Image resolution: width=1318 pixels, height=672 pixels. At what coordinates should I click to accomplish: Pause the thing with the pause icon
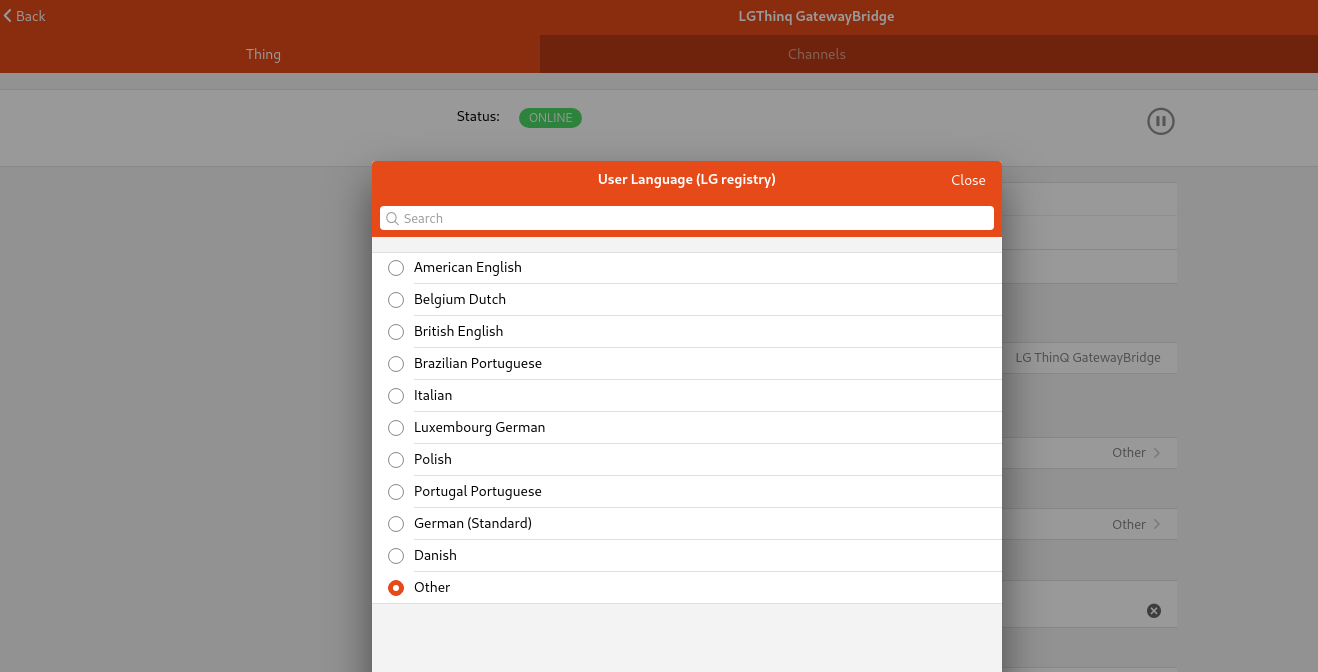1160,122
